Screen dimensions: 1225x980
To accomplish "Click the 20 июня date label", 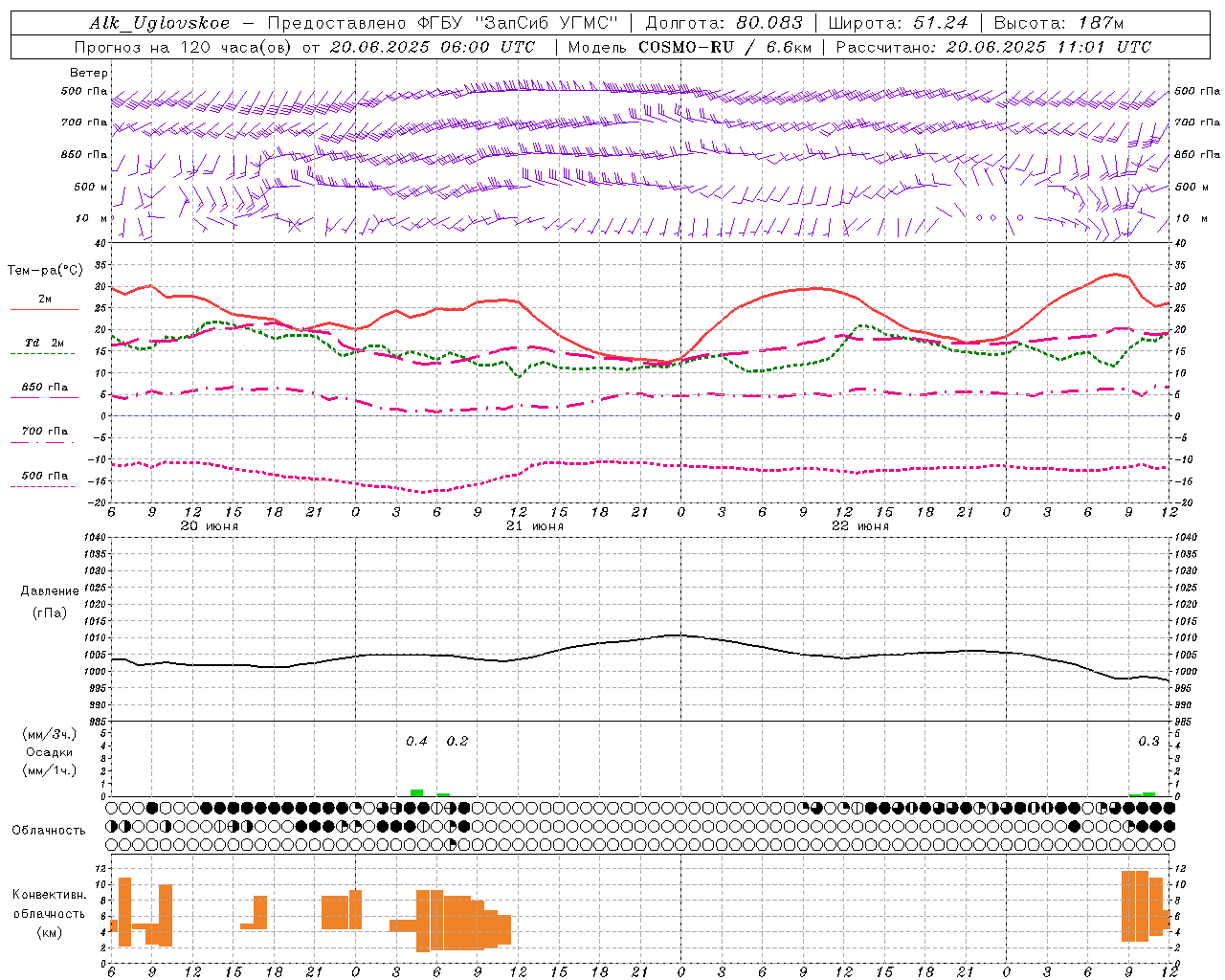I will tap(210, 526).
